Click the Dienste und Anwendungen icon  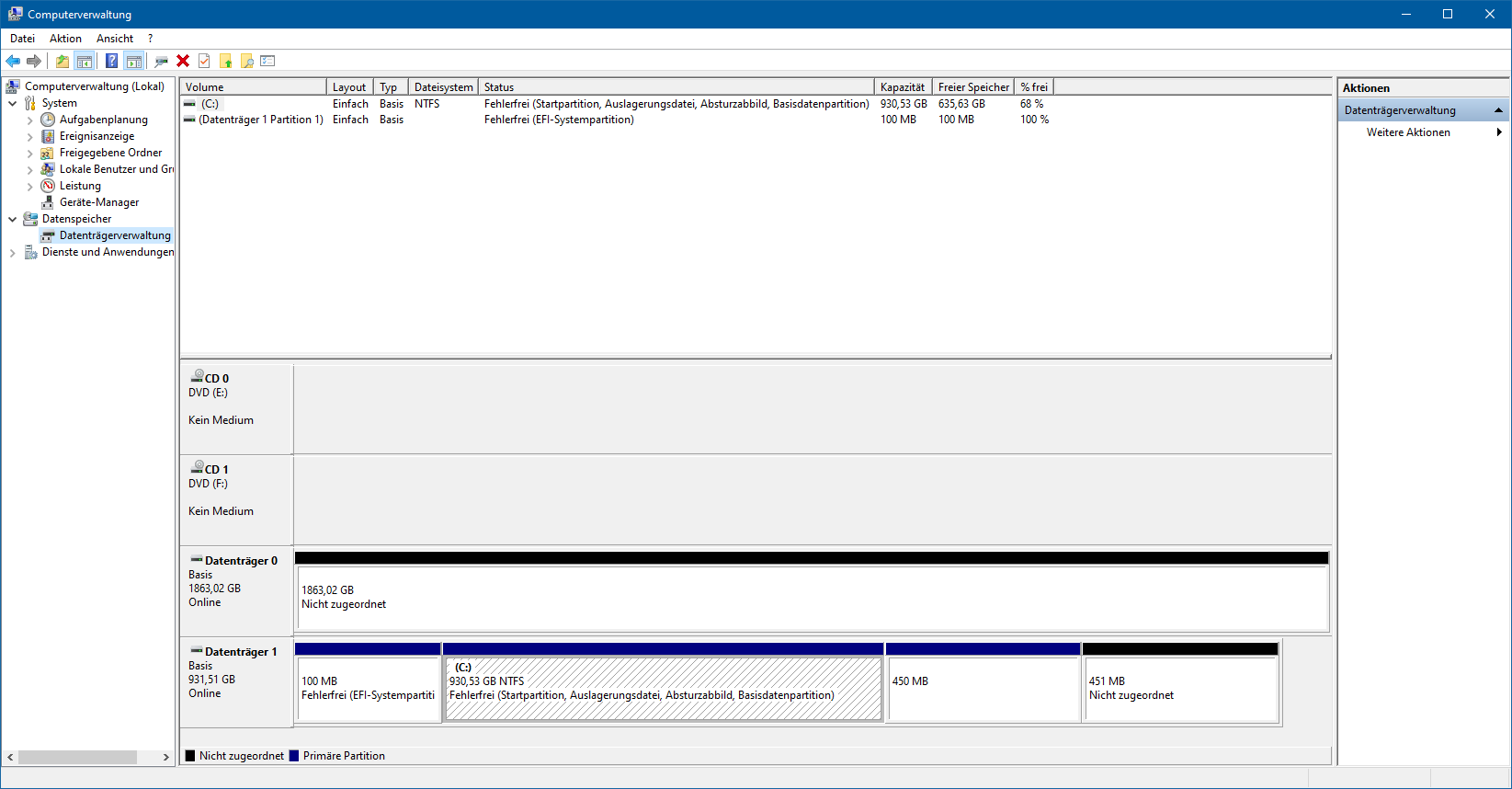click(30, 252)
